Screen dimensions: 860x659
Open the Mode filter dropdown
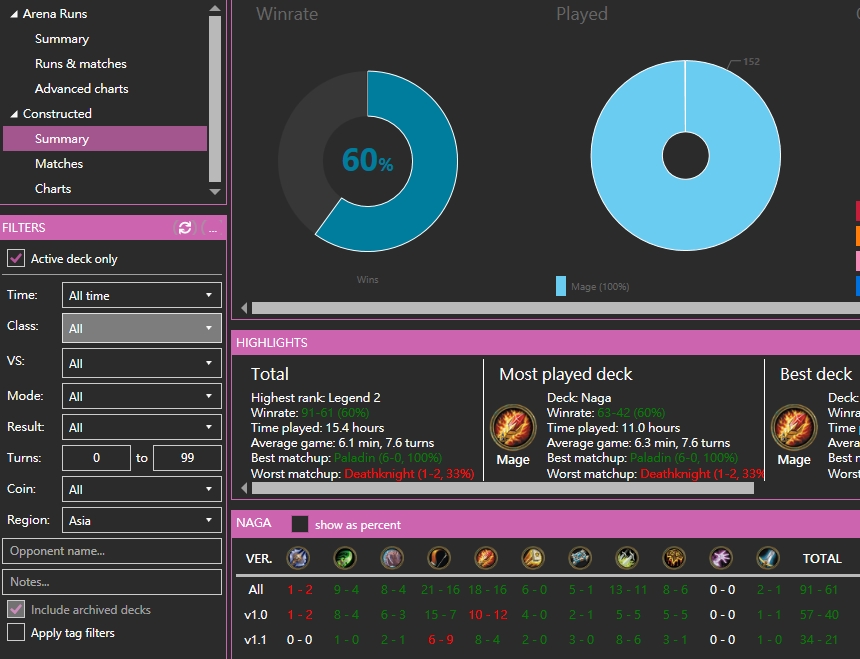[142, 396]
